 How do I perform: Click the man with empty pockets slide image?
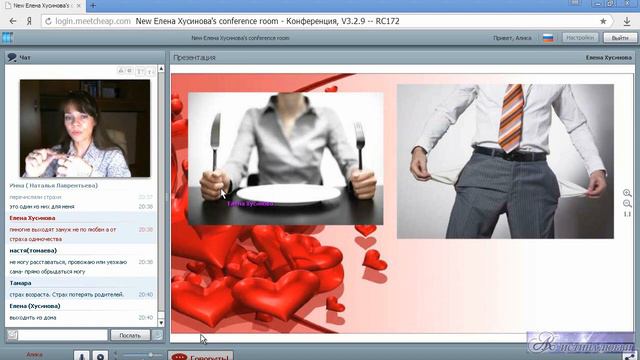point(505,161)
